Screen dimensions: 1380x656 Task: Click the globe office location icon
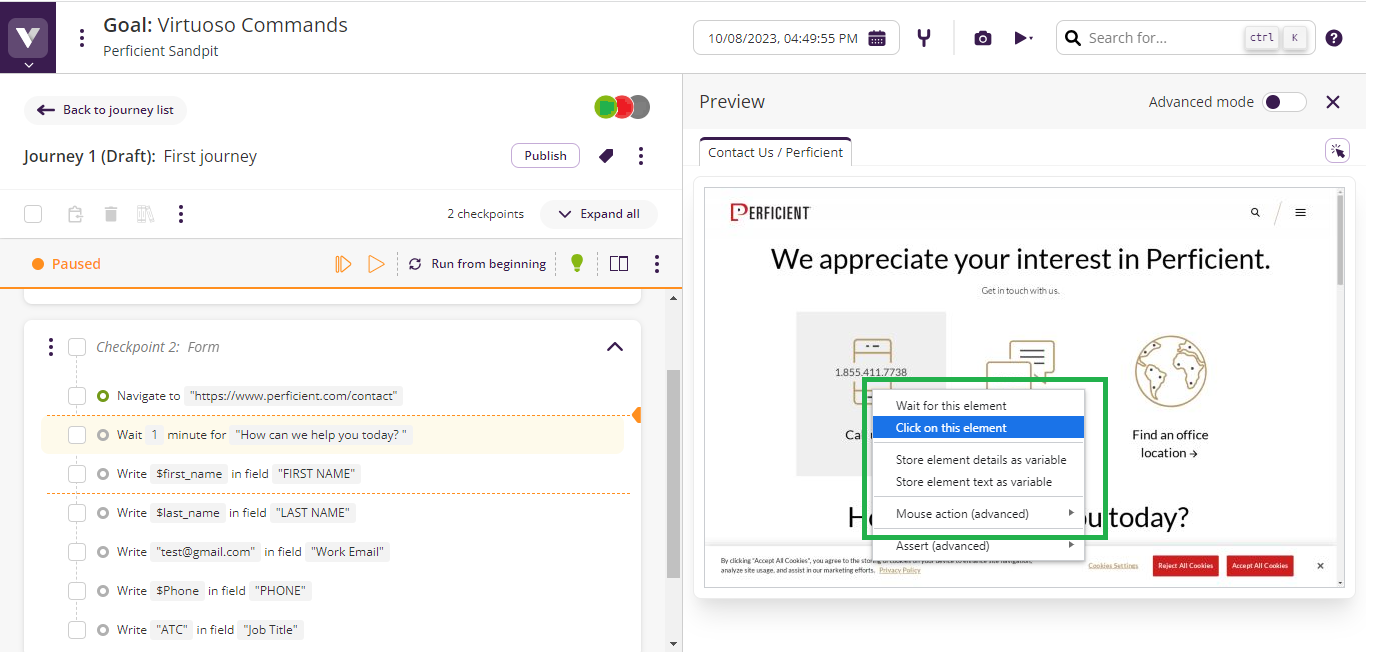1171,371
